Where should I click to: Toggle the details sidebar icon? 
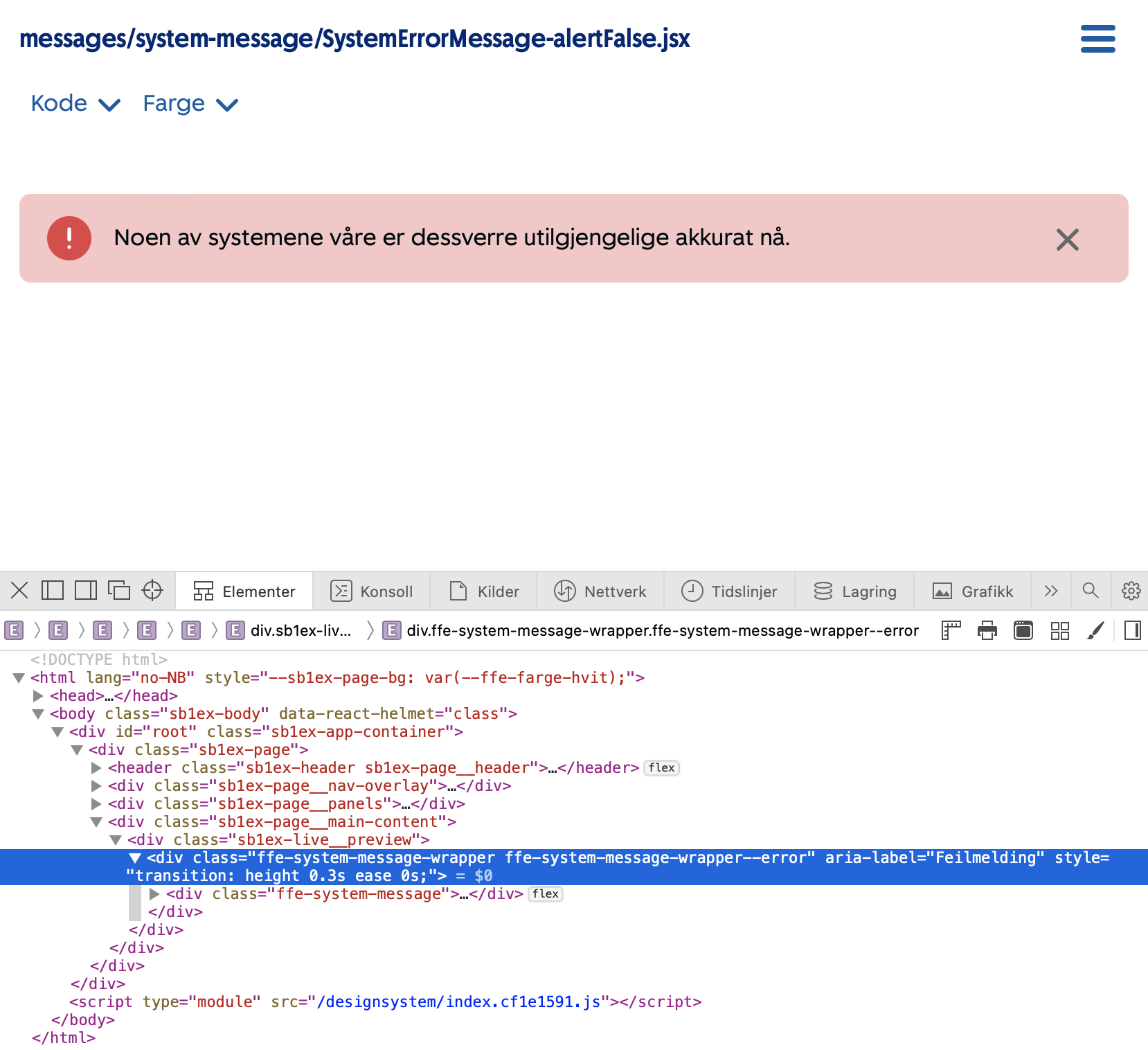pyautogui.click(x=1133, y=630)
